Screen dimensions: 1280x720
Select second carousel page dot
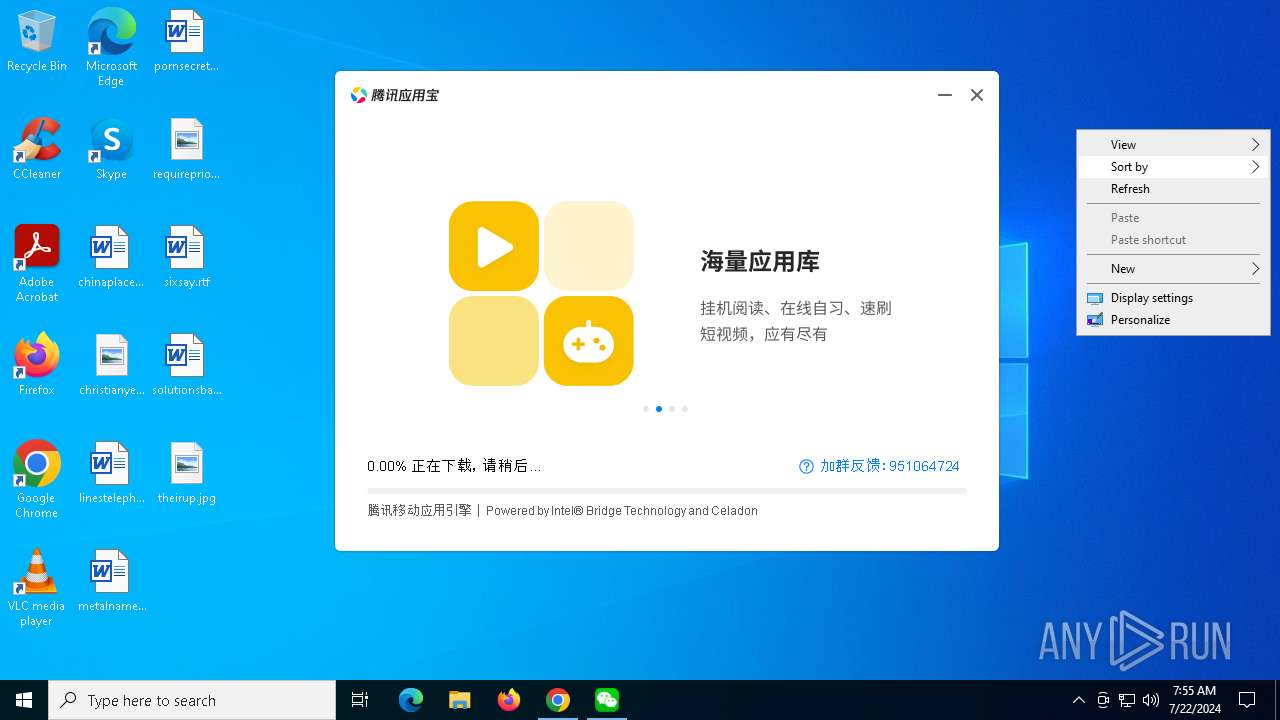pyautogui.click(x=659, y=409)
